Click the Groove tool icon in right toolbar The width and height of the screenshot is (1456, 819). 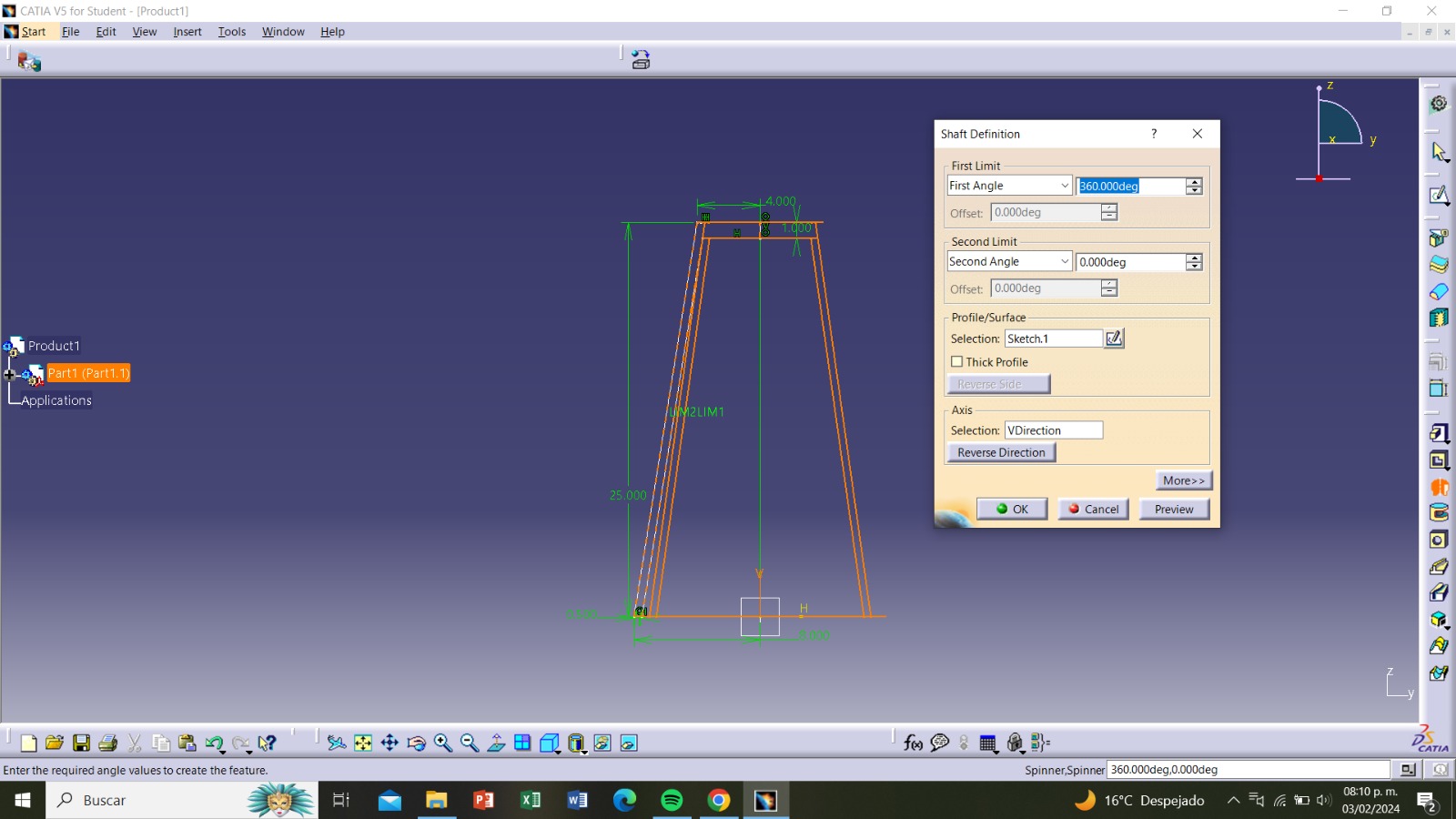pos(1438,513)
